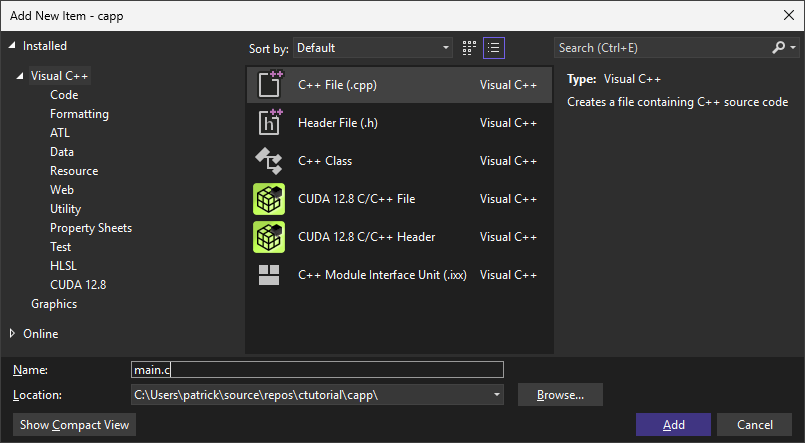
Task: Switch to small icons grid view
Action: click(469, 48)
